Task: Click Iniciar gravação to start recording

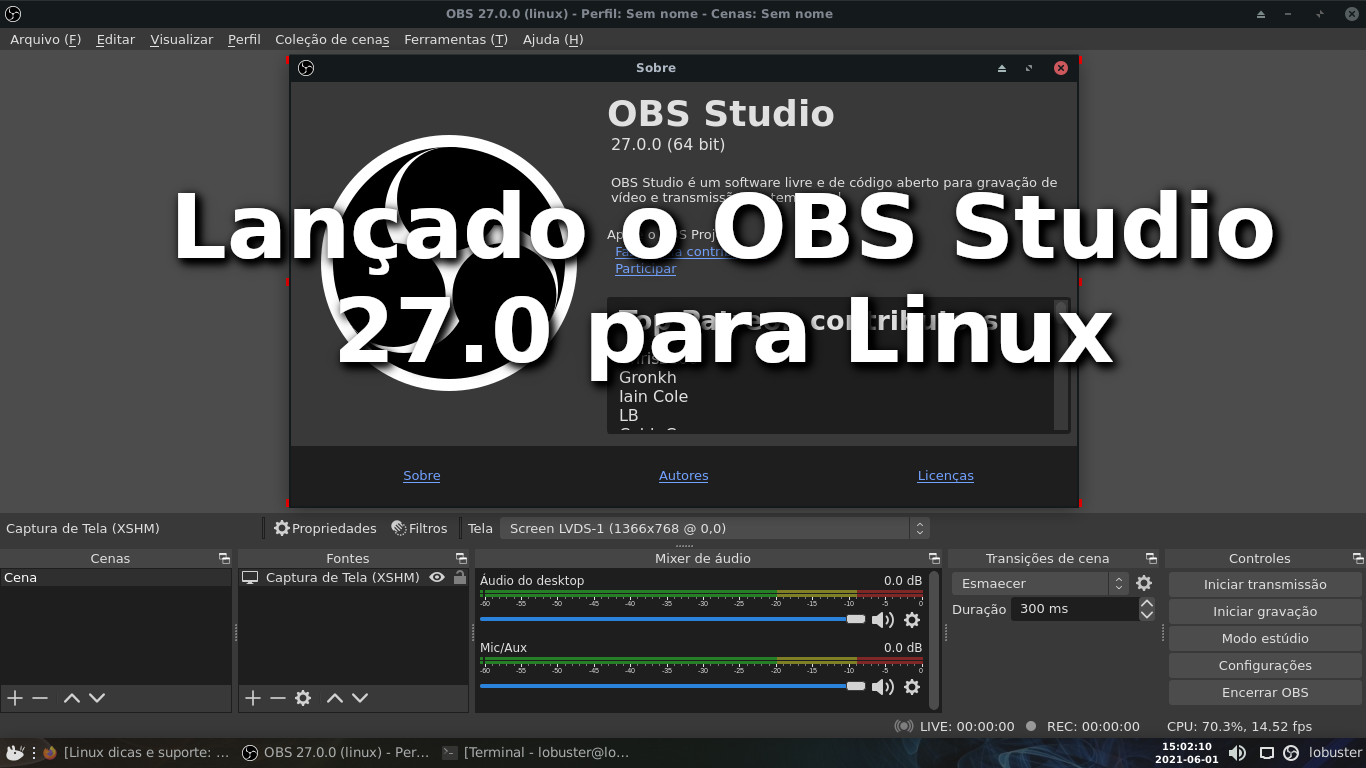Action: click(1264, 611)
